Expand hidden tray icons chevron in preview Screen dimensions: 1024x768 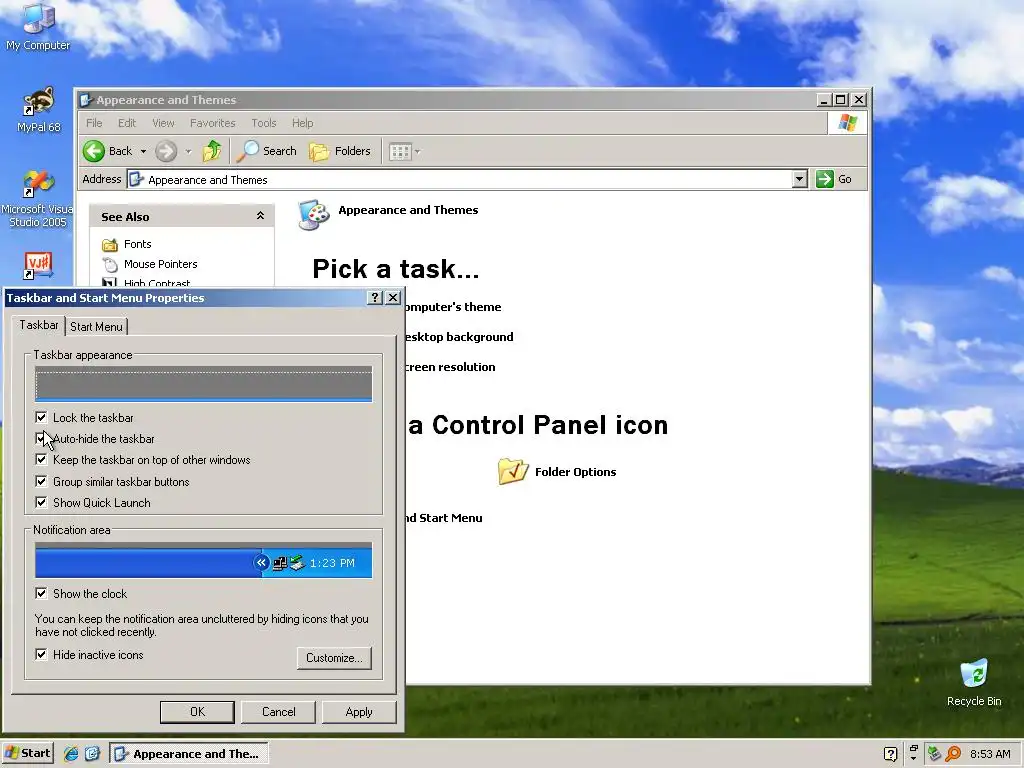[x=261, y=562]
